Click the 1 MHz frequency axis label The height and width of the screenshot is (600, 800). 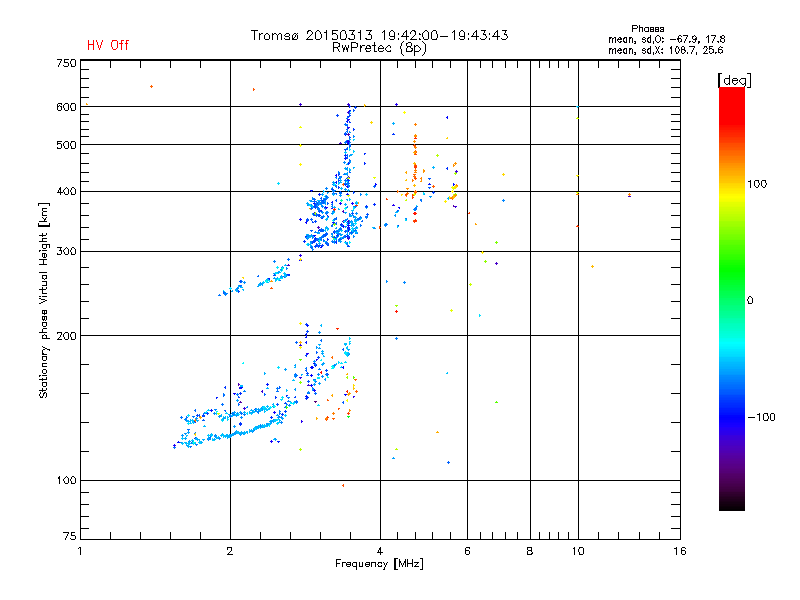point(80,551)
